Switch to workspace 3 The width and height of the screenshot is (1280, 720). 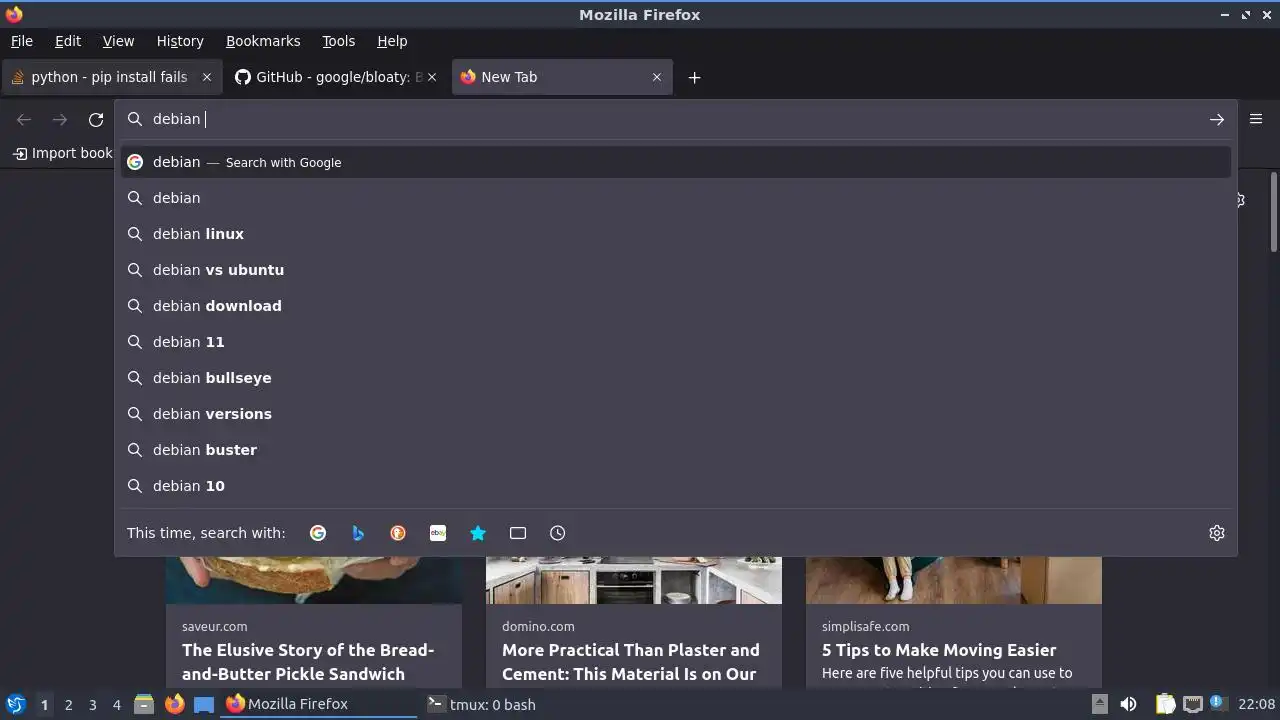click(x=92, y=704)
